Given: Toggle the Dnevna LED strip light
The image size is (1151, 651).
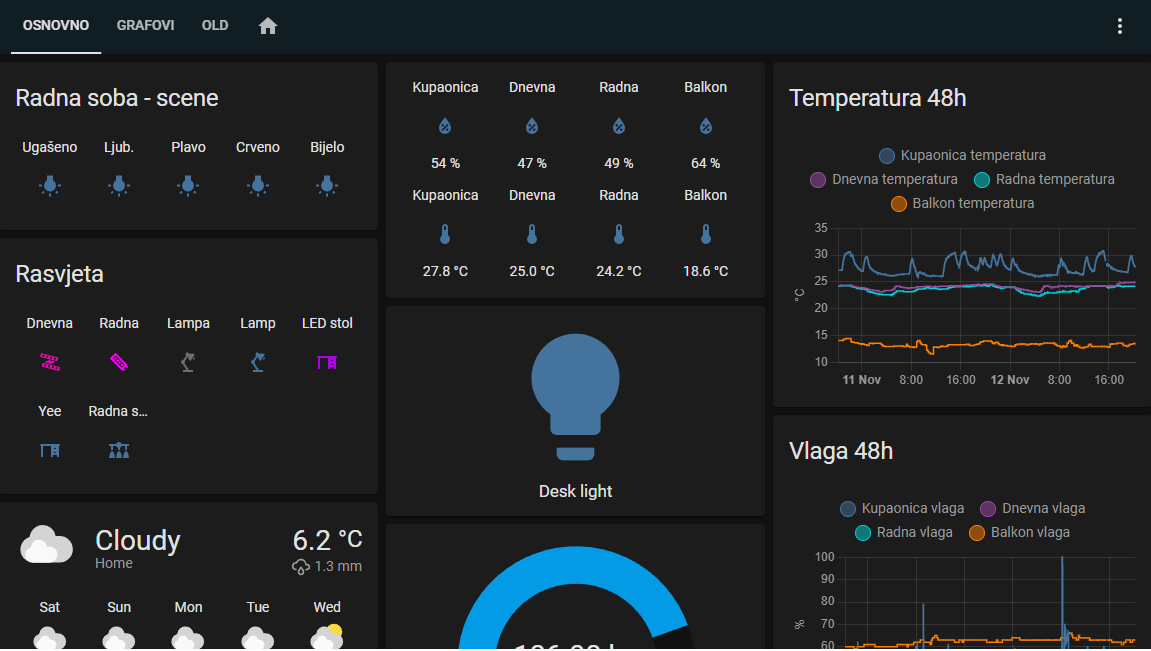Looking at the screenshot, I should pyautogui.click(x=50, y=362).
